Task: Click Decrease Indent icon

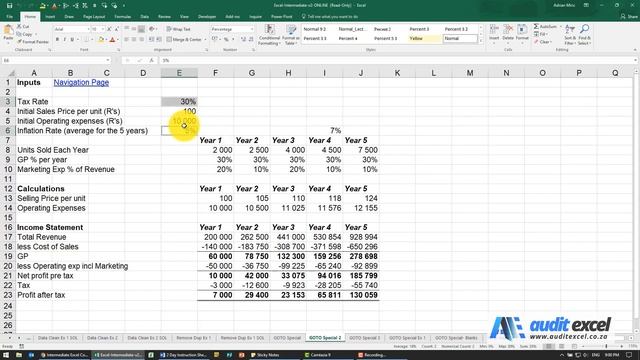Action: (151, 40)
